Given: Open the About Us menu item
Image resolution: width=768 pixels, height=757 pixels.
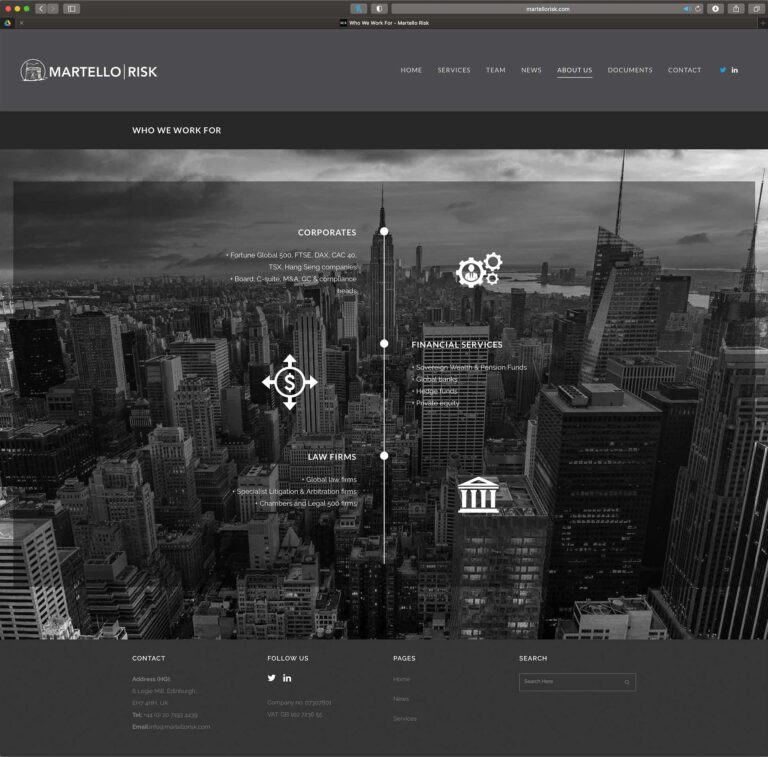Looking at the screenshot, I should 574,70.
